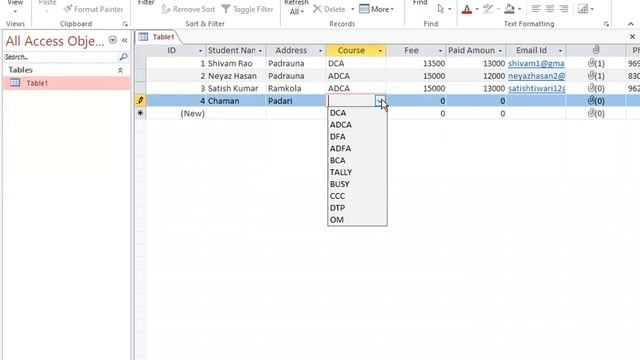Choose ADFA from course list

(x=357, y=148)
